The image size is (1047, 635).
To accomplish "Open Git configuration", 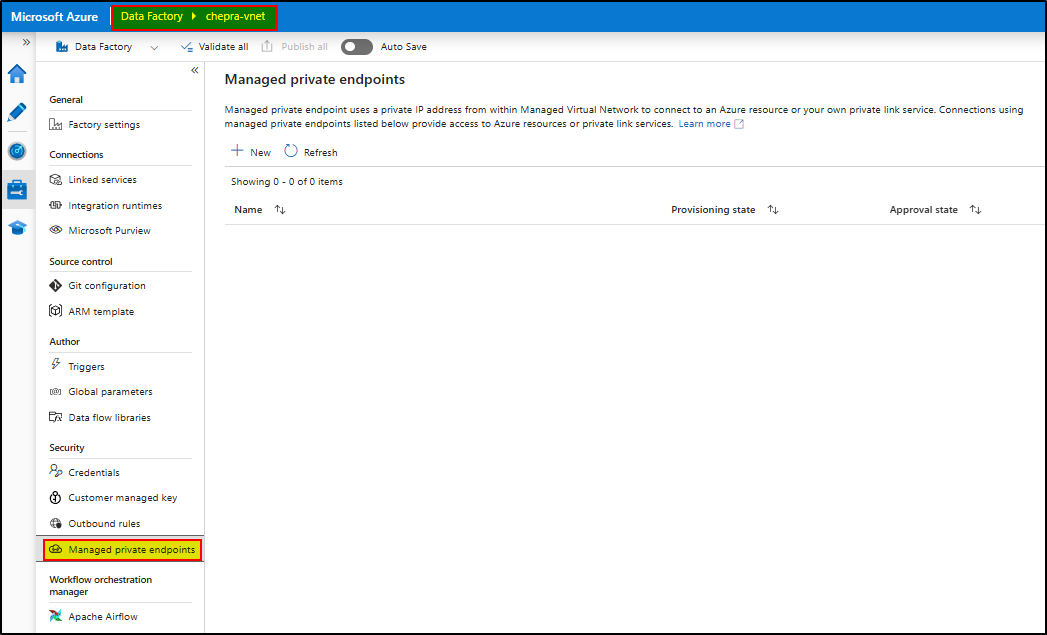I will 107,286.
